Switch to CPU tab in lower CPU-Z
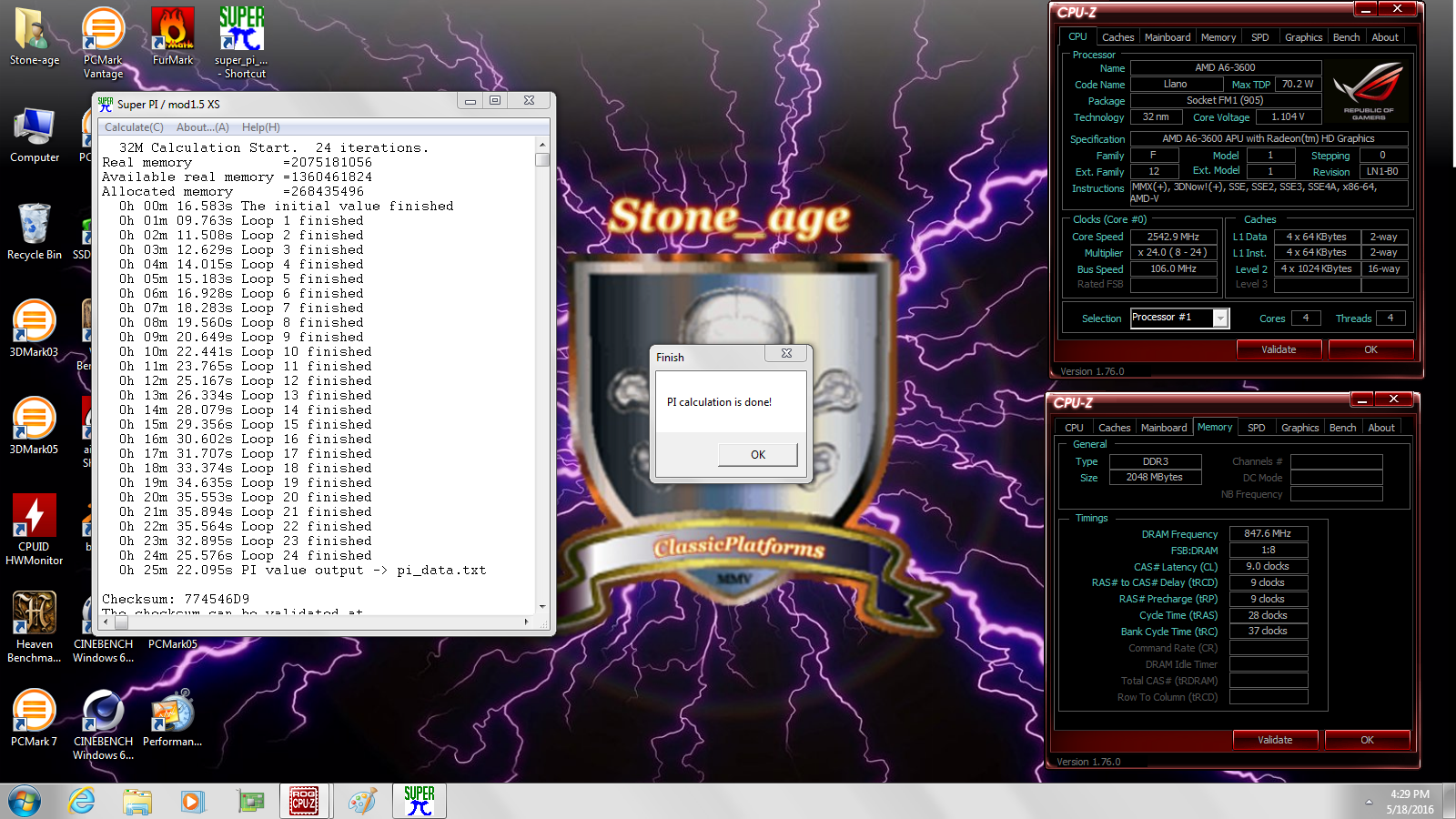 click(1074, 428)
